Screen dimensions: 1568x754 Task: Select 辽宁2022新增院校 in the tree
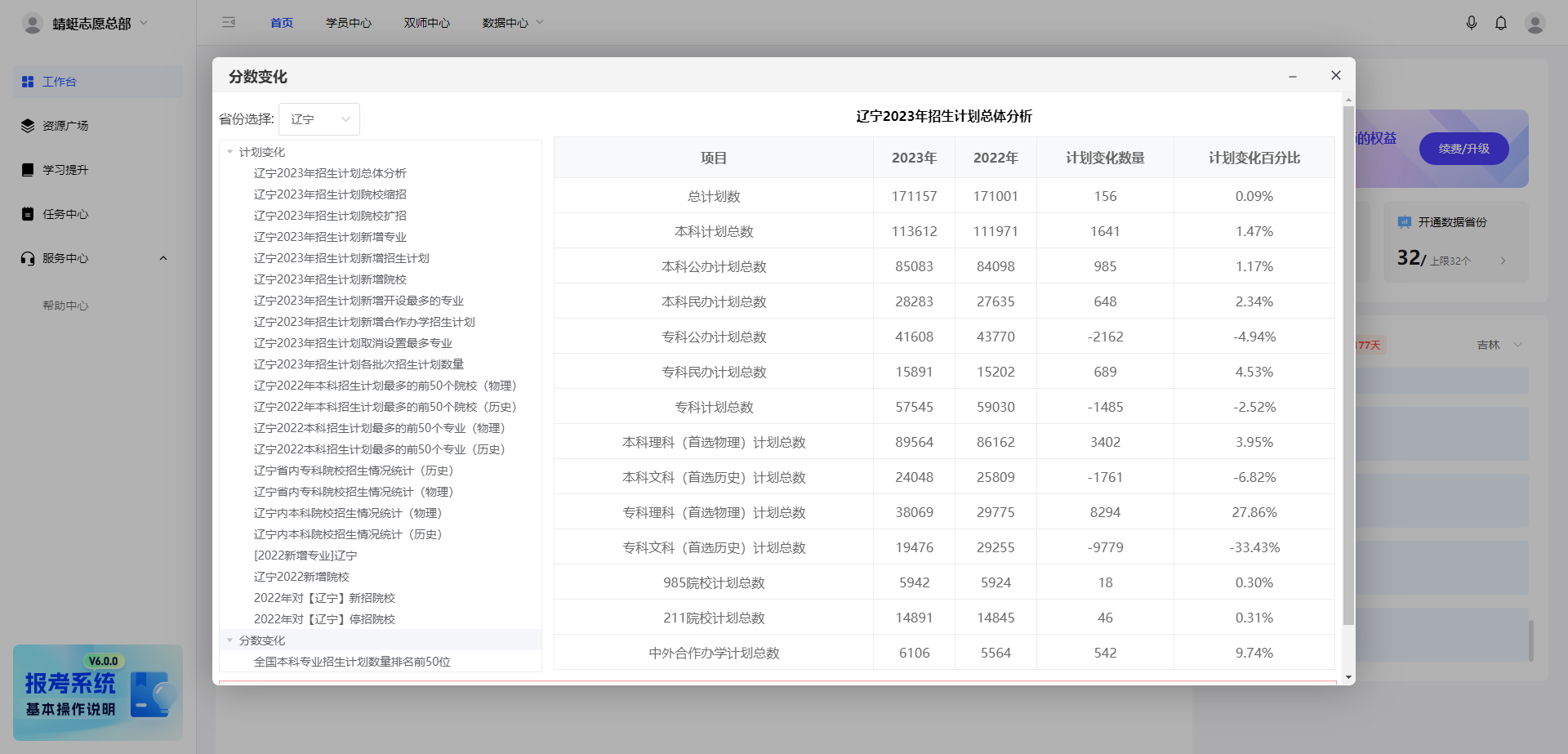click(301, 577)
